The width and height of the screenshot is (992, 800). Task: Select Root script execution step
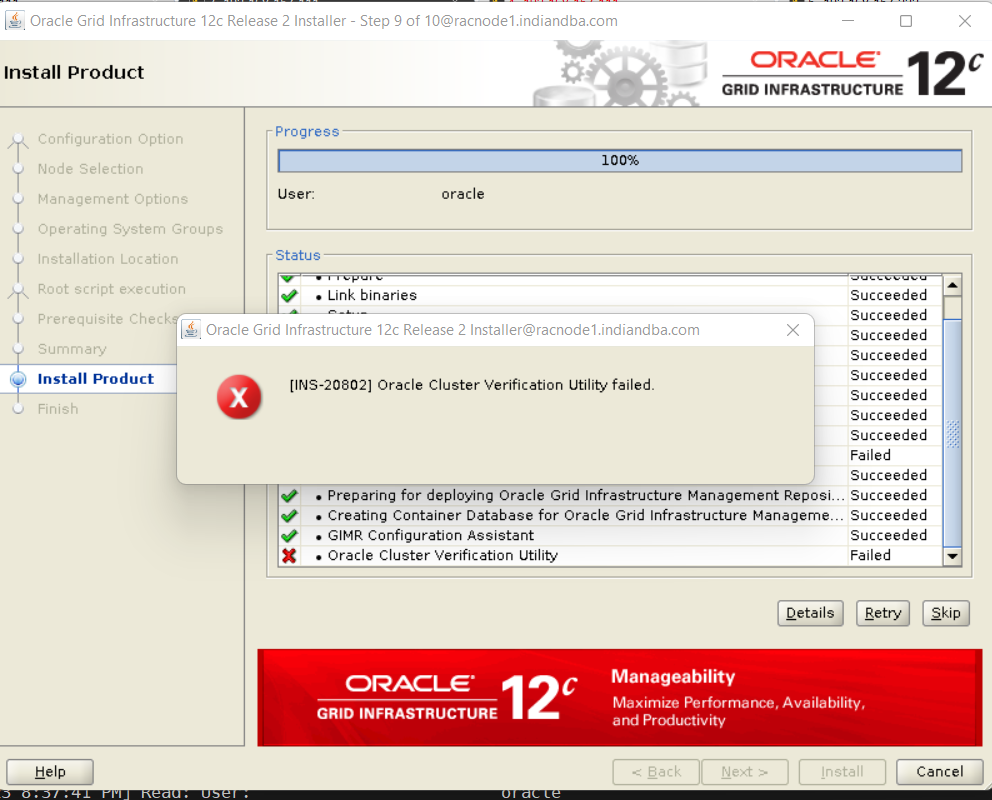tap(111, 289)
